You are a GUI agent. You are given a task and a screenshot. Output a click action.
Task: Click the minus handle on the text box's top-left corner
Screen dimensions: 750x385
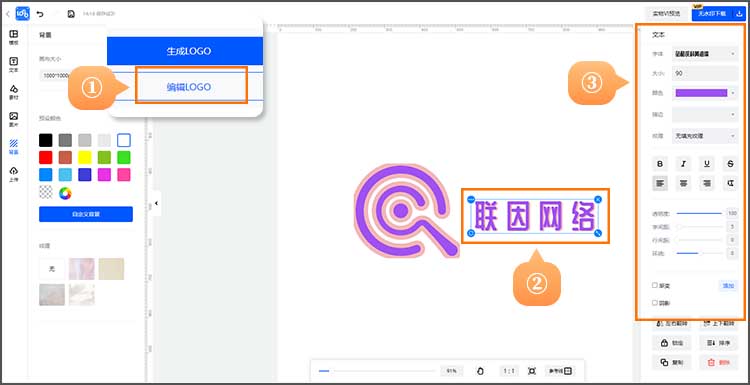coord(470,199)
